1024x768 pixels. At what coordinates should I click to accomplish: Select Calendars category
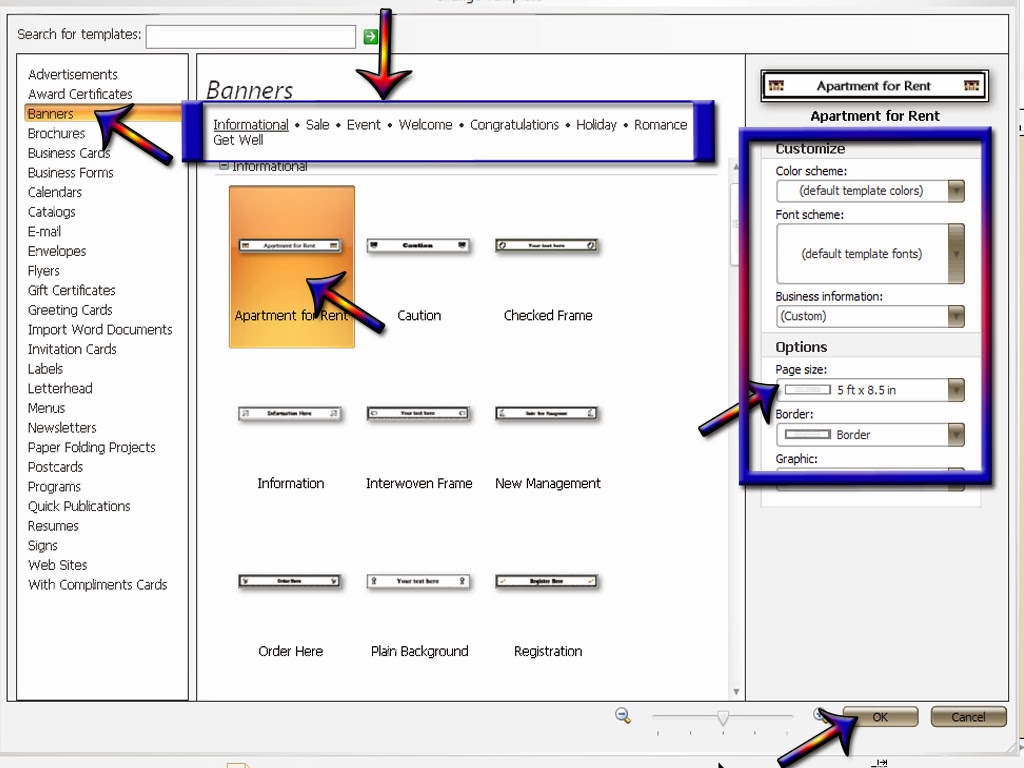(x=55, y=192)
